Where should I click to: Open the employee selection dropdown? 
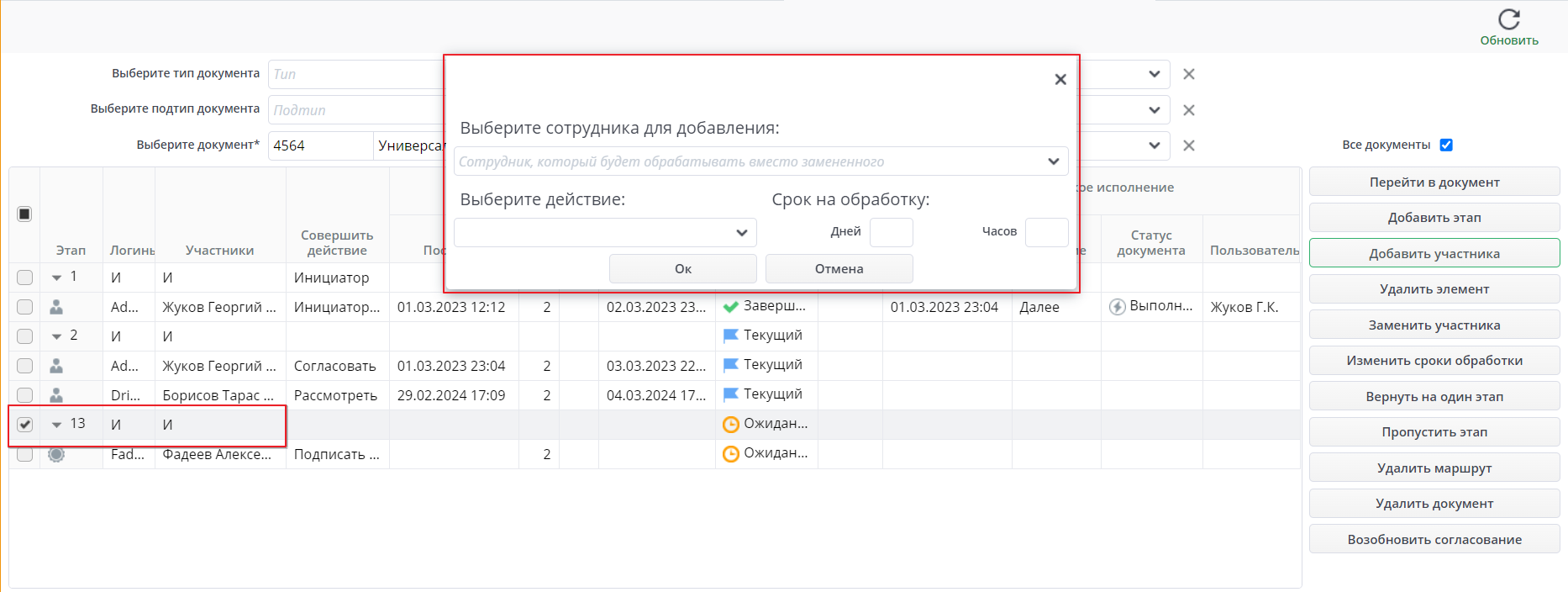[x=1053, y=161]
